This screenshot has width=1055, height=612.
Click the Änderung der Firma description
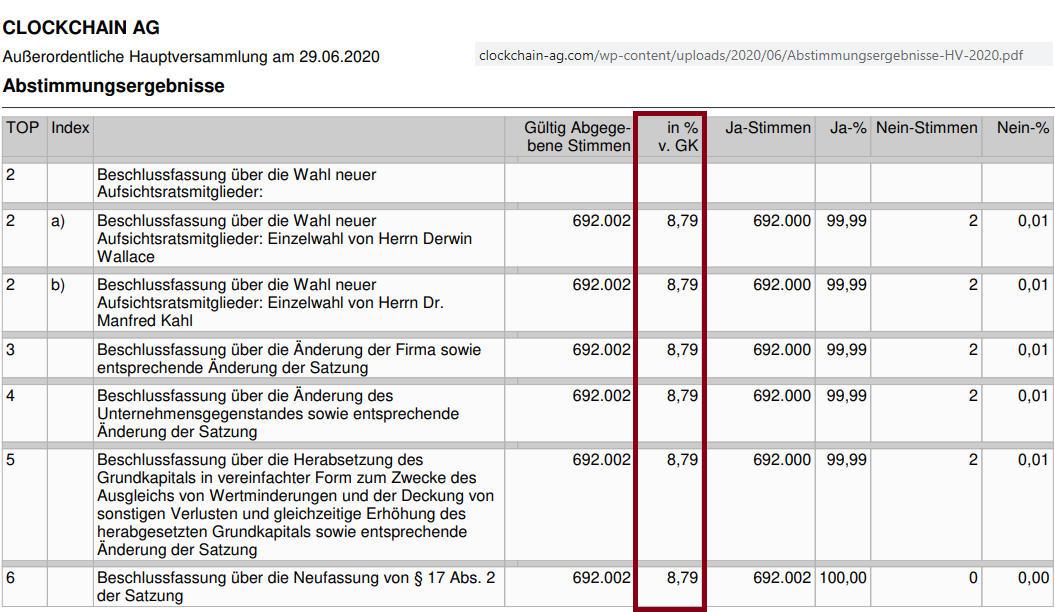coord(289,358)
